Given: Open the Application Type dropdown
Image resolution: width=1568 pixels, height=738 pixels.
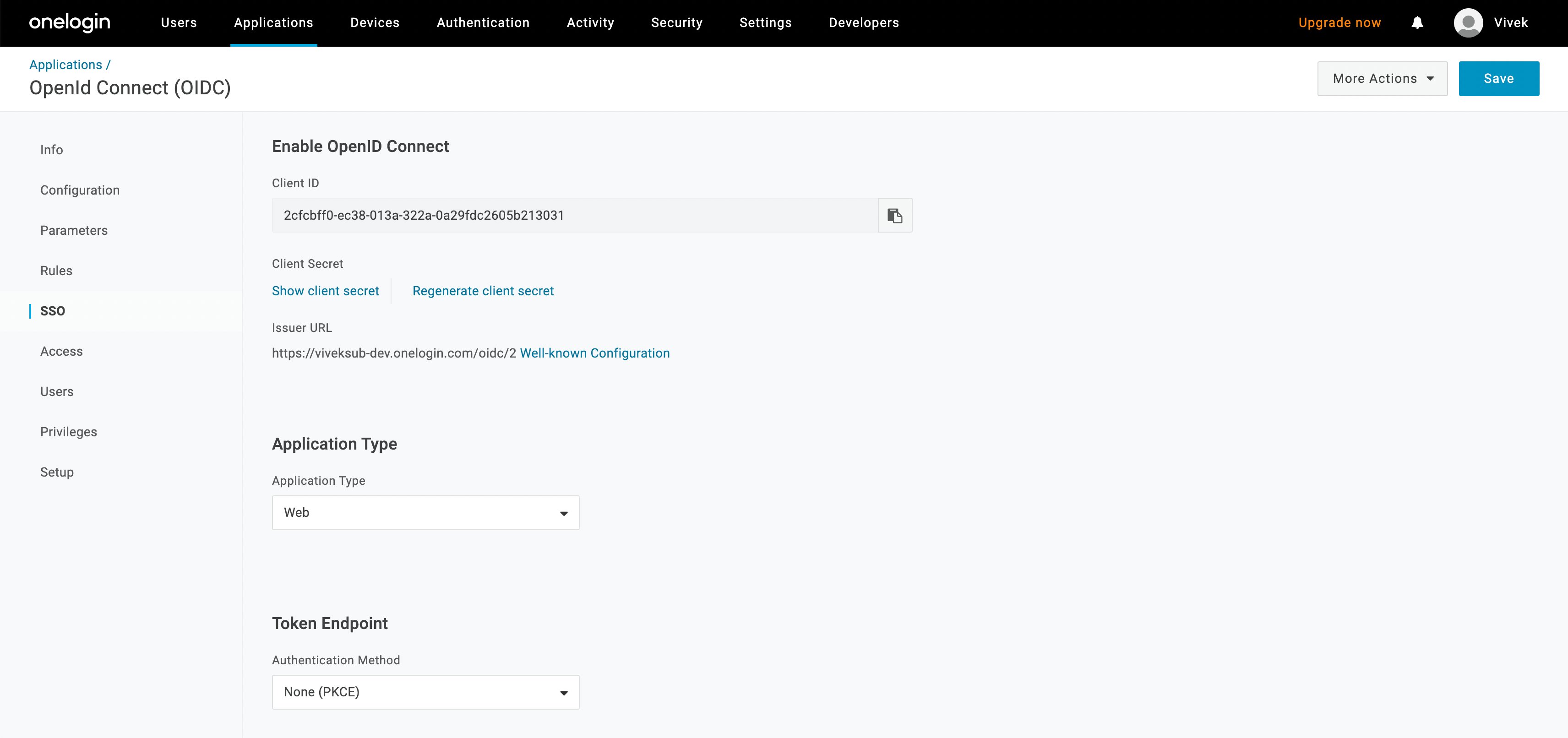Looking at the screenshot, I should tap(425, 512).
